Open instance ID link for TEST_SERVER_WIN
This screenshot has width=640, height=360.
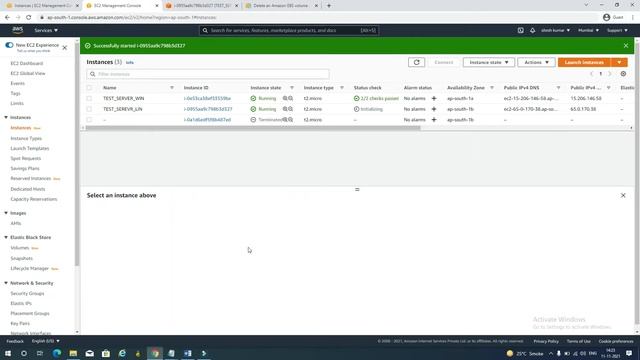pyautogui.click(x=207, y=98)
